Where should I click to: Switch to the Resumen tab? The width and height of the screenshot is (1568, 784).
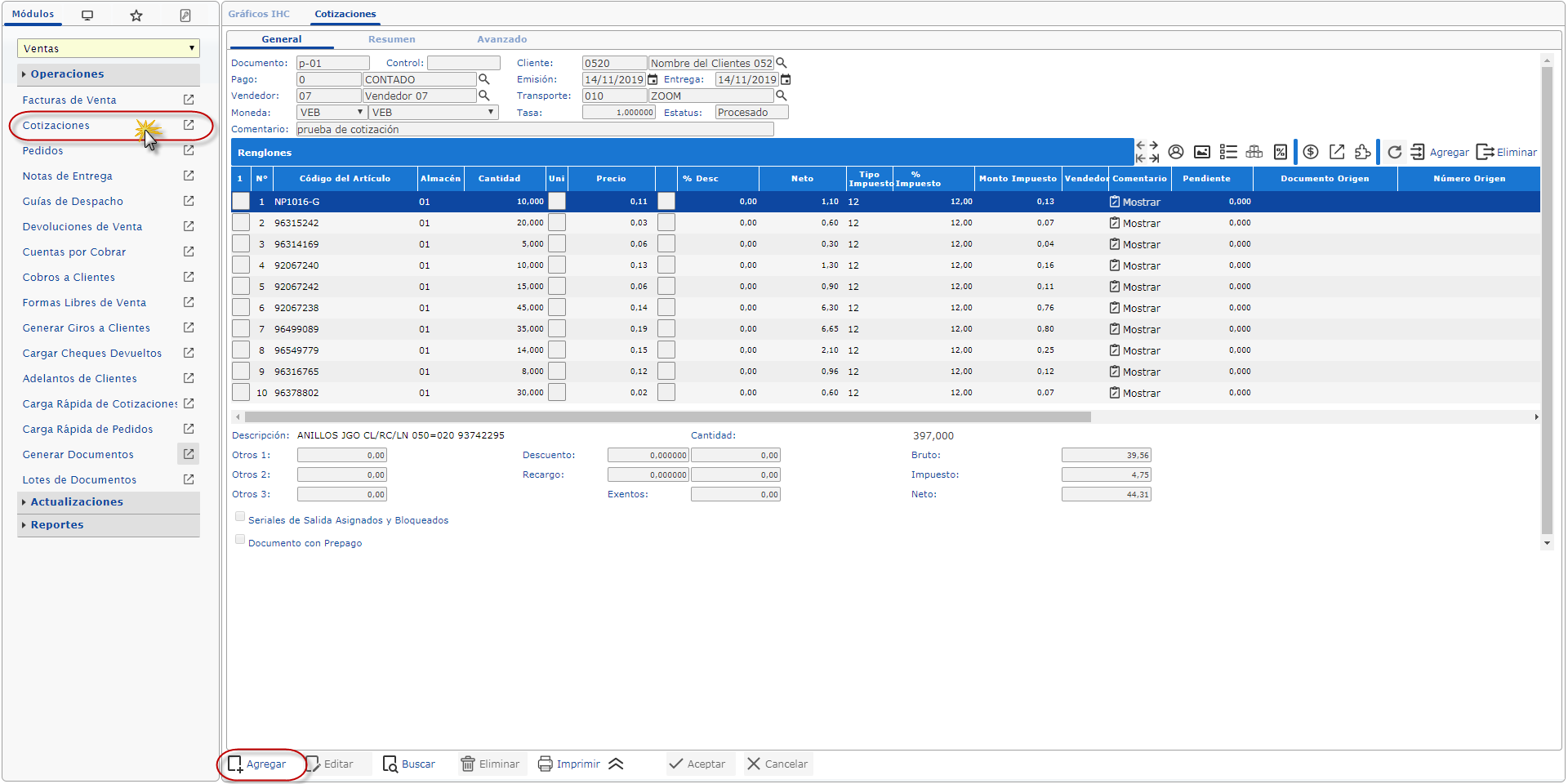pyautogui.click(x=391, y=39)
